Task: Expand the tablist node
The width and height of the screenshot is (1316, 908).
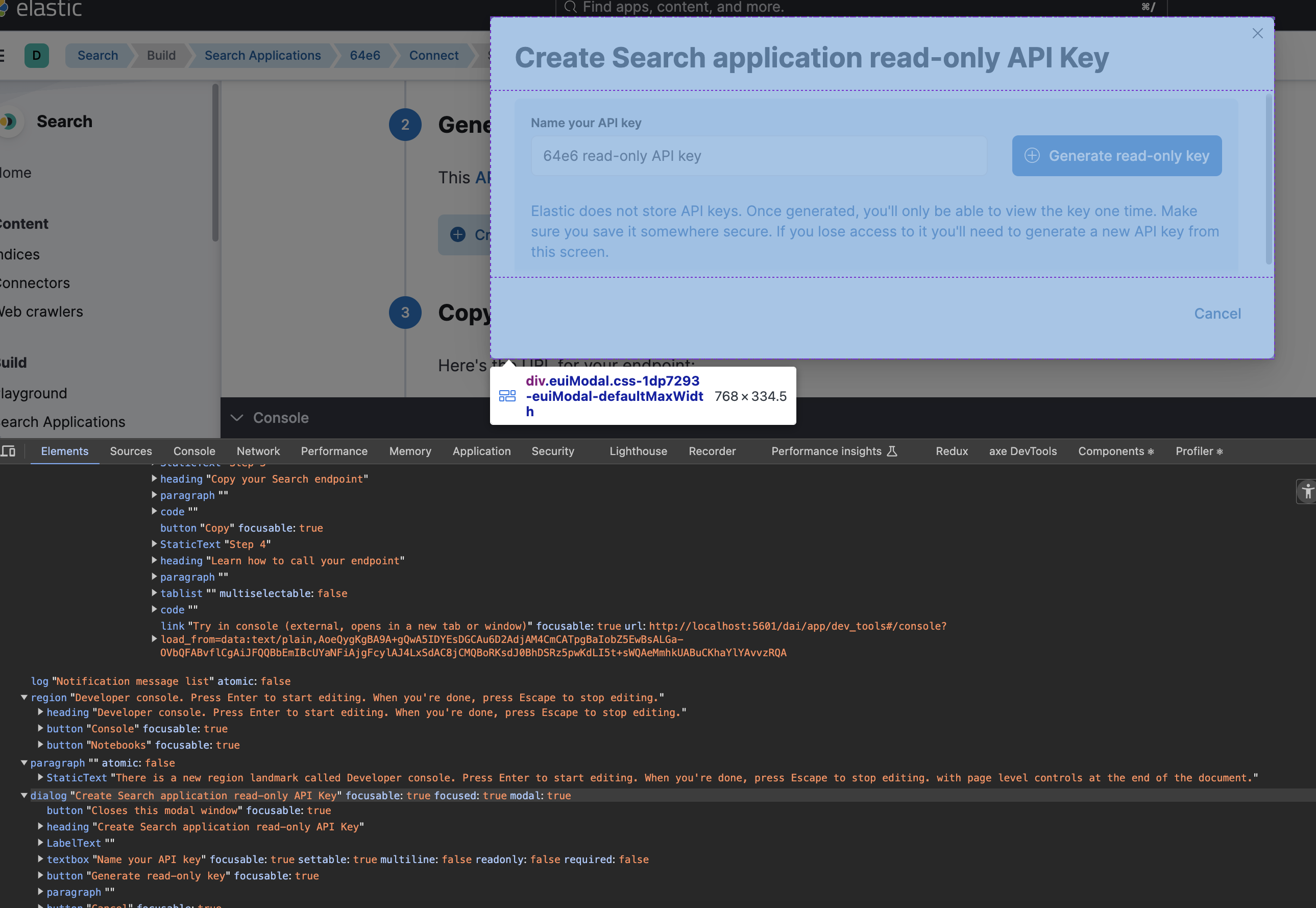Action: (x=154, y=593)
